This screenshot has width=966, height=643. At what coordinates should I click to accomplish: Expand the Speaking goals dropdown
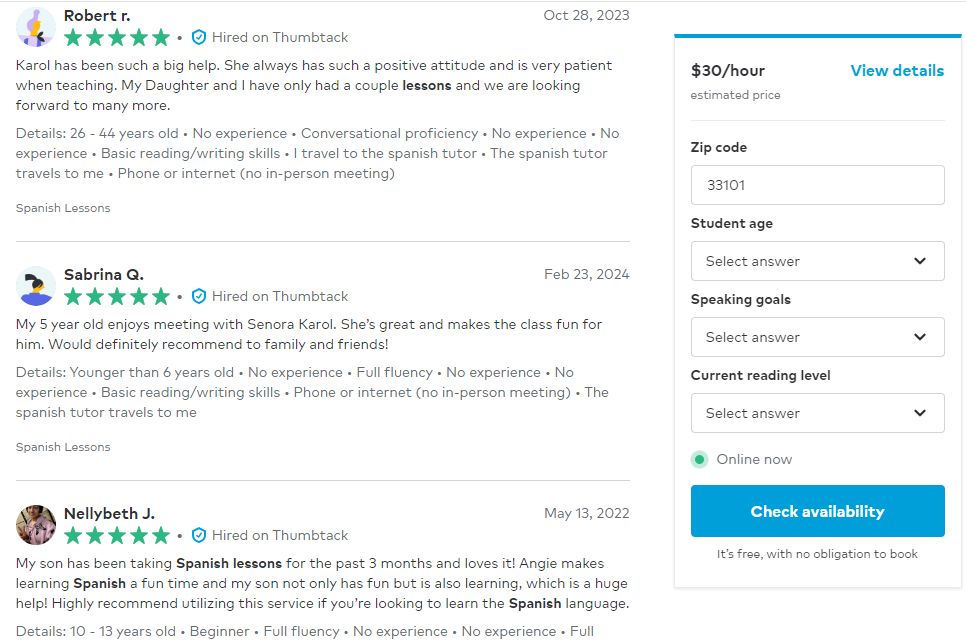point(817,337)
